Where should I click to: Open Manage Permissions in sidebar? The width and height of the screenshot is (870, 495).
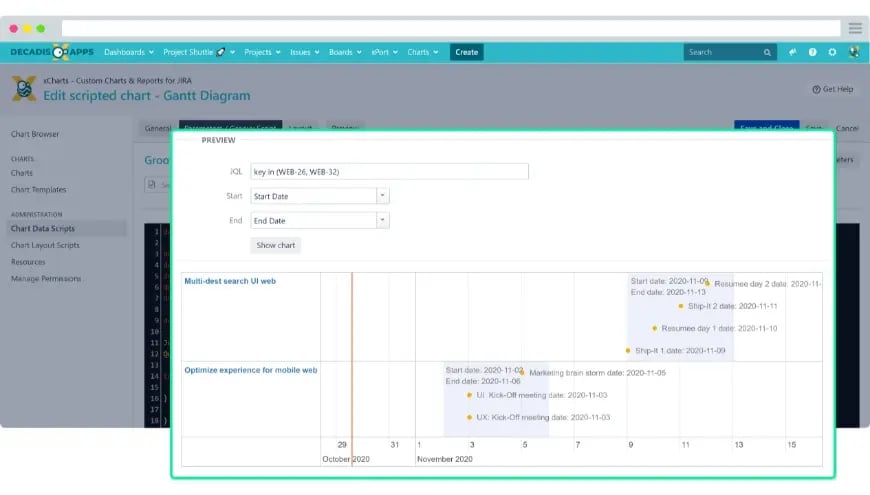(x=46, y=279)
